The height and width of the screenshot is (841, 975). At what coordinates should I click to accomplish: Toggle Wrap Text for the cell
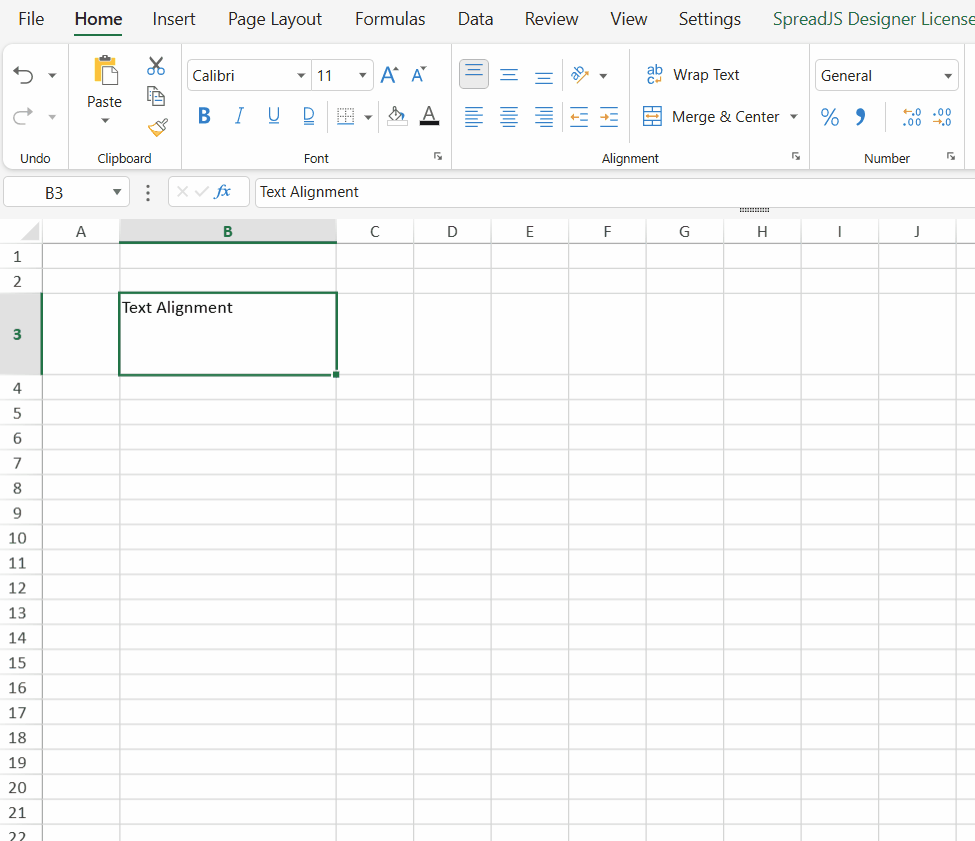(x=693, y=75)
